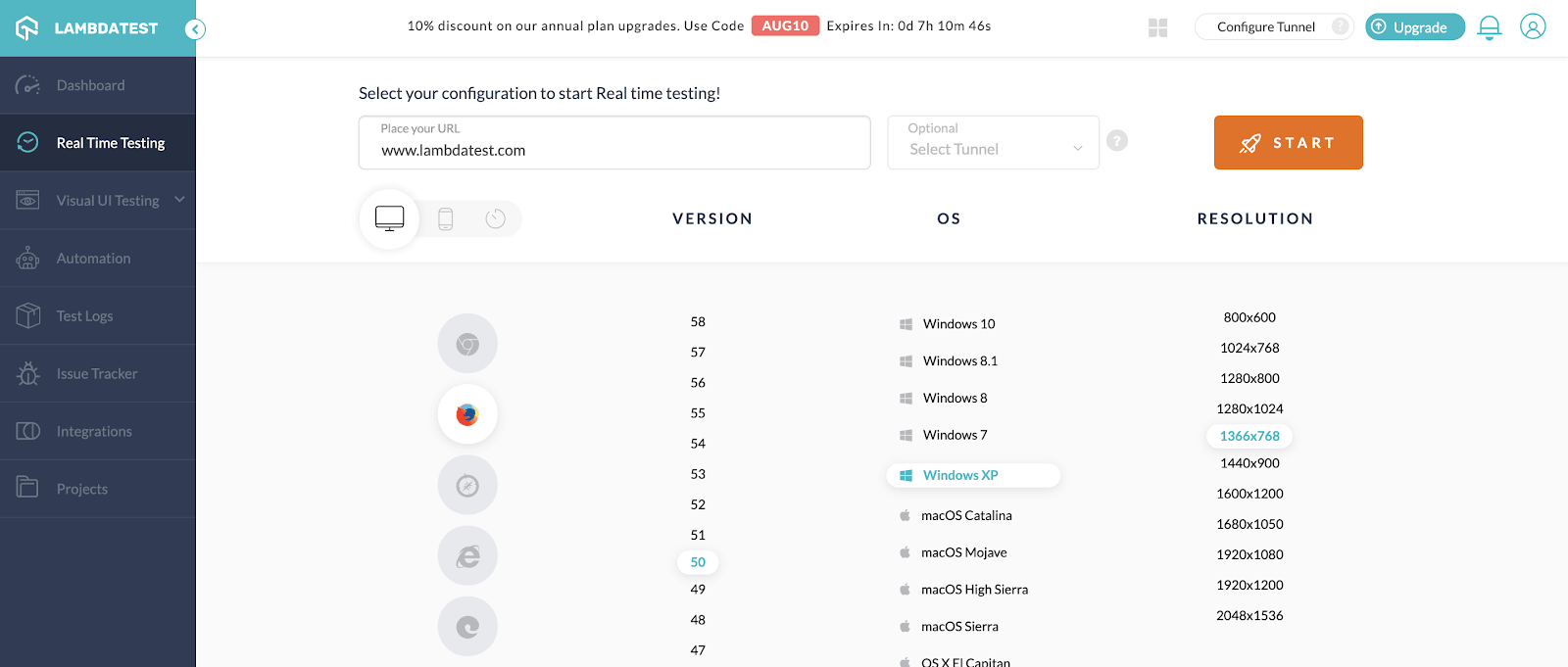
Task: Choose browser version 58
Action: (698, 322)
